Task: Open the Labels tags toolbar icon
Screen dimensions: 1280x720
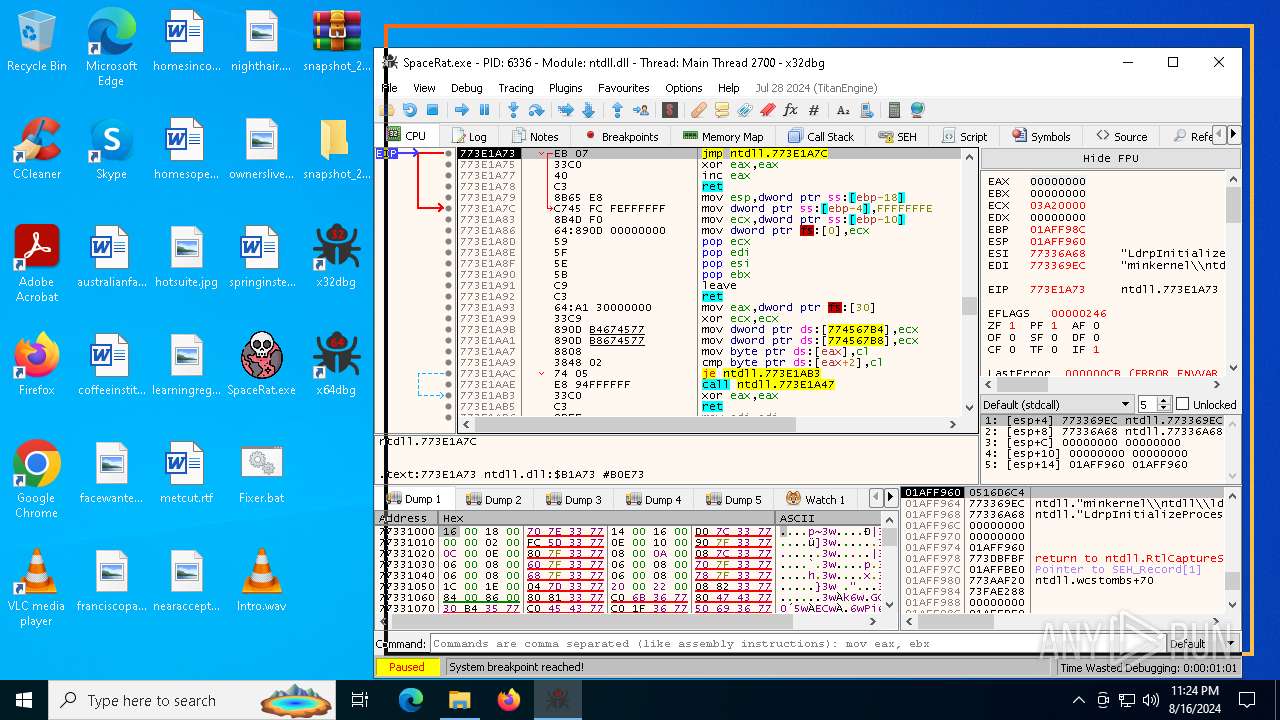Action: (745, 110)
